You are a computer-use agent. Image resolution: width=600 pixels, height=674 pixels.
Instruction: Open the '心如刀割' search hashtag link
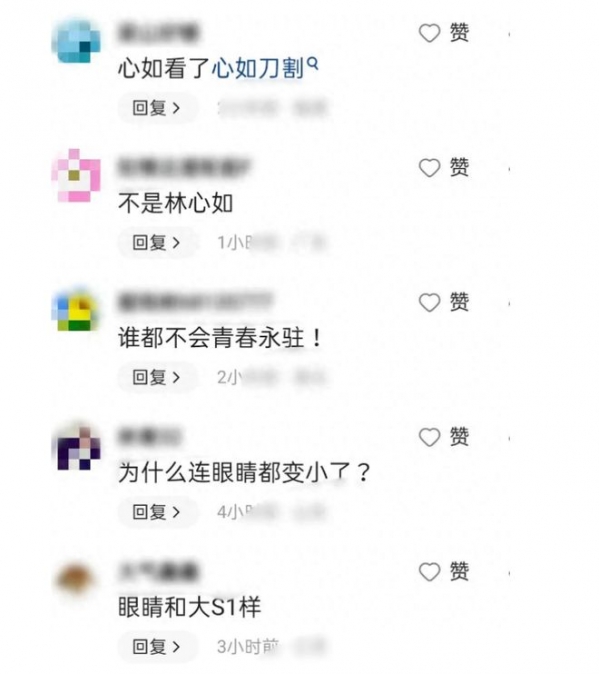[x=258, y=68]
